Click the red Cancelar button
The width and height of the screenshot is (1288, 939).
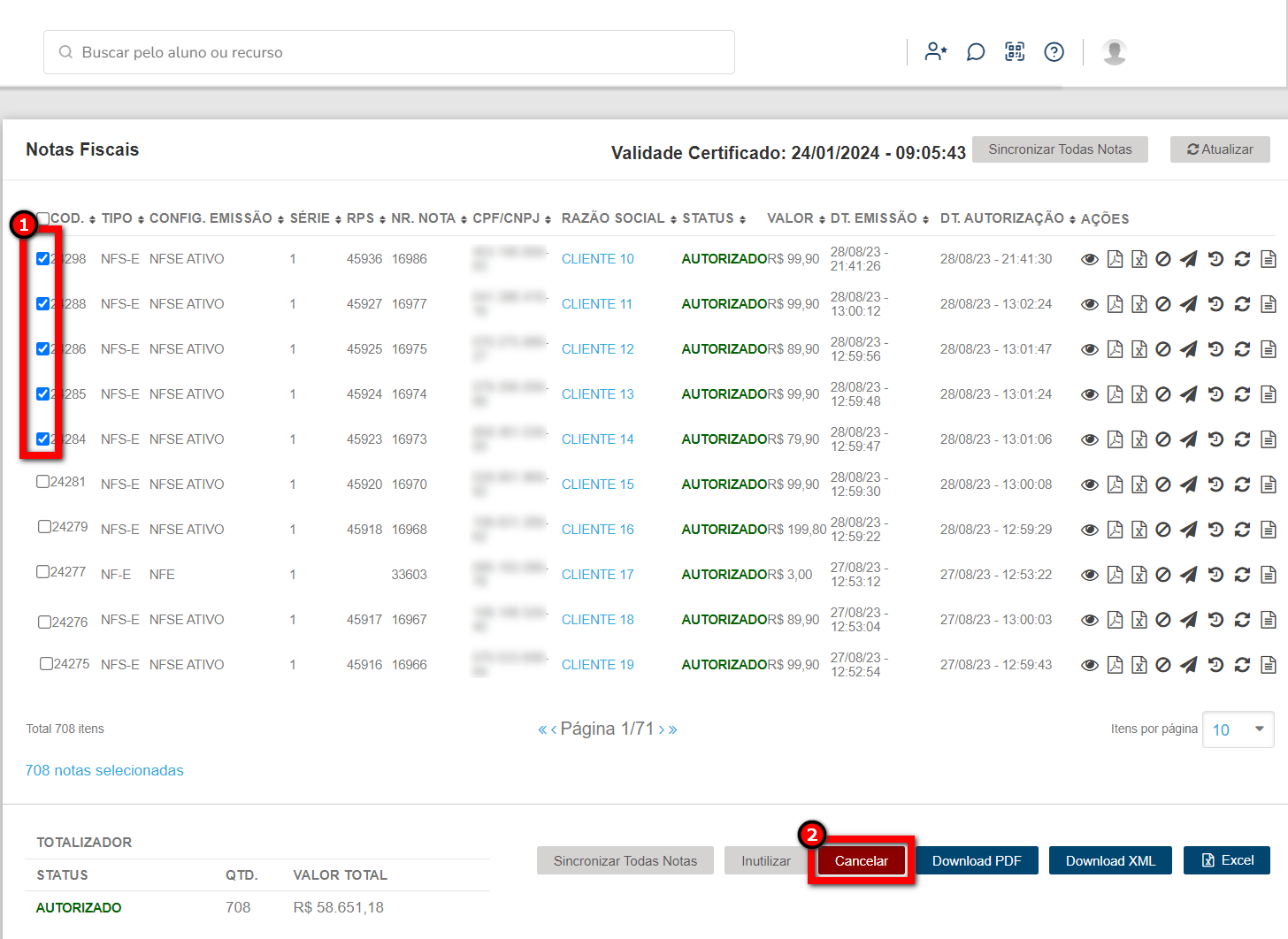(861, 861)
